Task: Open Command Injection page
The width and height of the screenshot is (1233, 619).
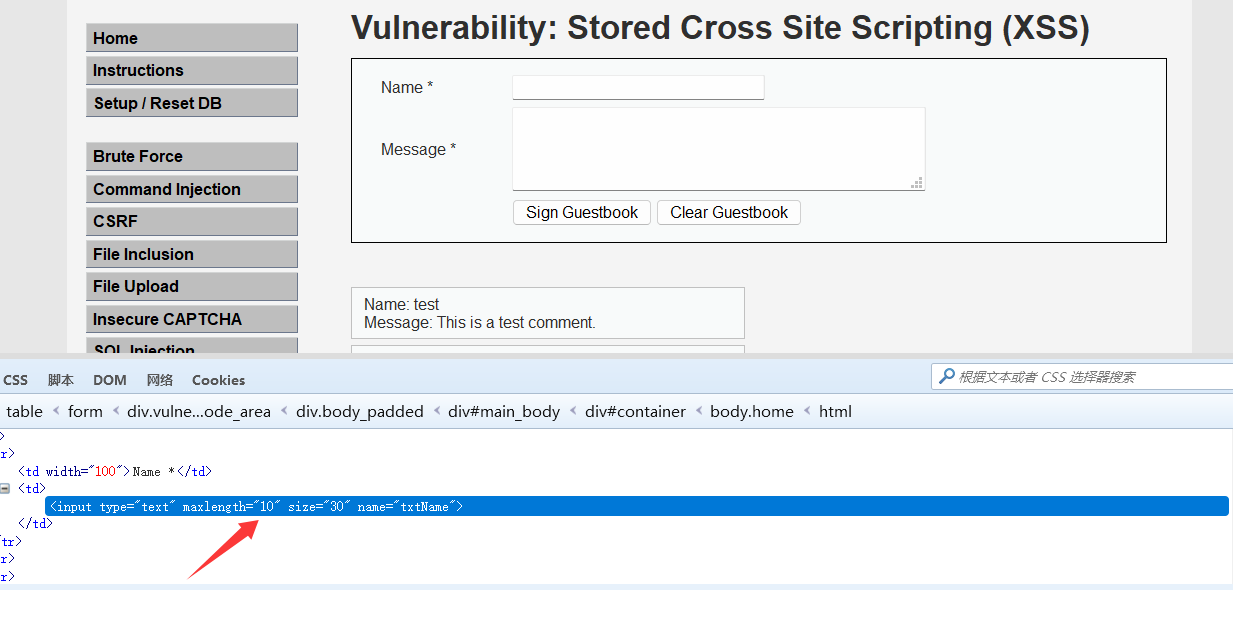Action: (x=192, y=189)
